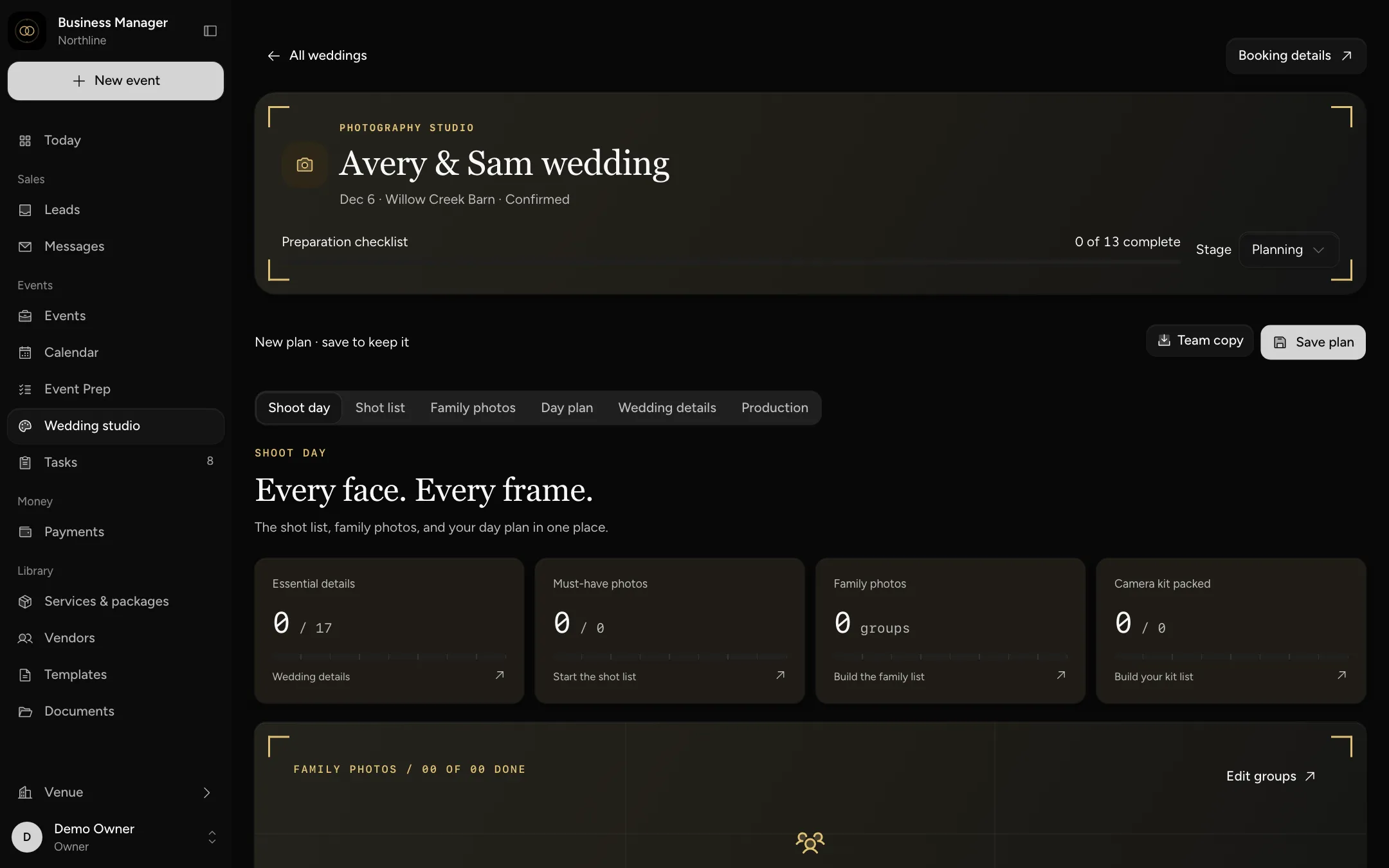Open arrow icon on Essential details card
This screenshot has height=868, width=1389.
[x=500, y=675]
